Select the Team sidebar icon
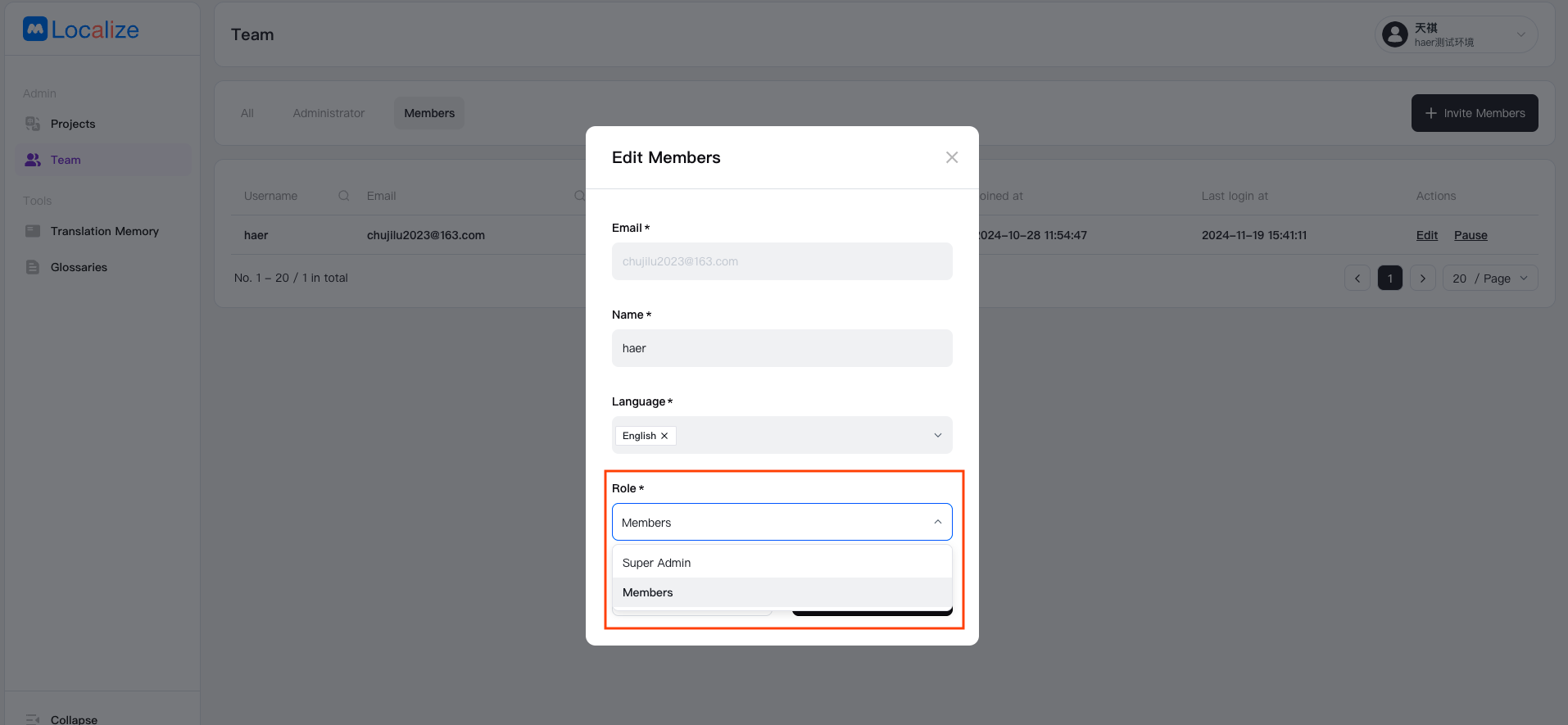Image resolution: width=1568 pixels, height=725 pixels. point(33,160)
